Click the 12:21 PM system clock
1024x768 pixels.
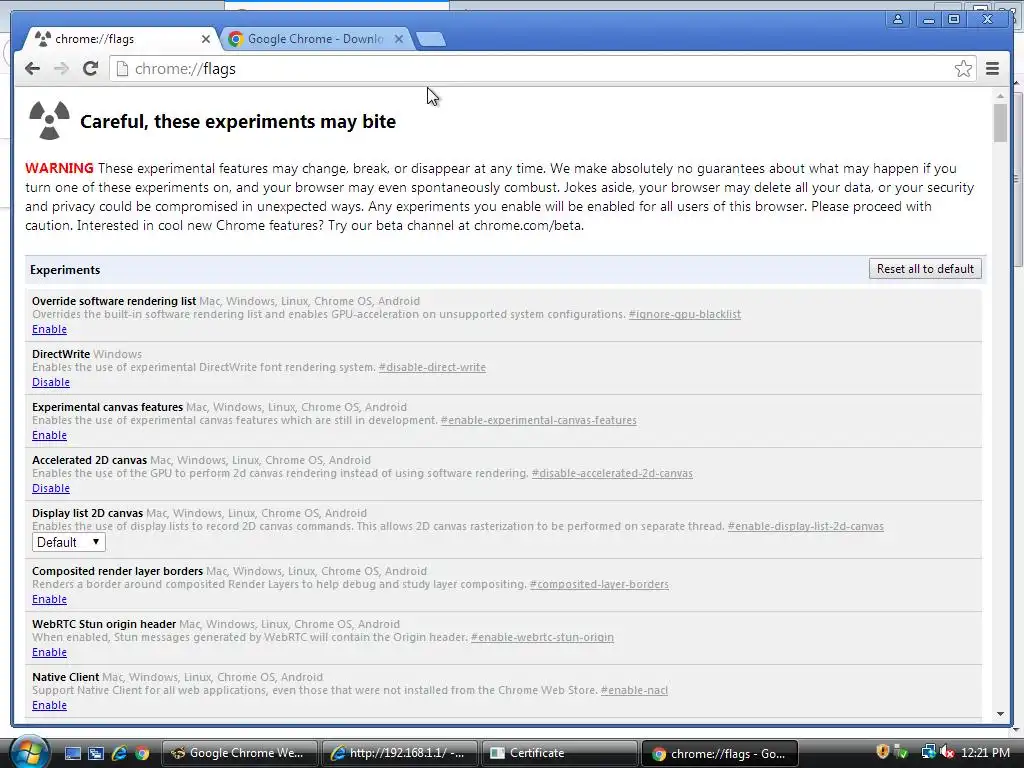click(x=985, y=752)
